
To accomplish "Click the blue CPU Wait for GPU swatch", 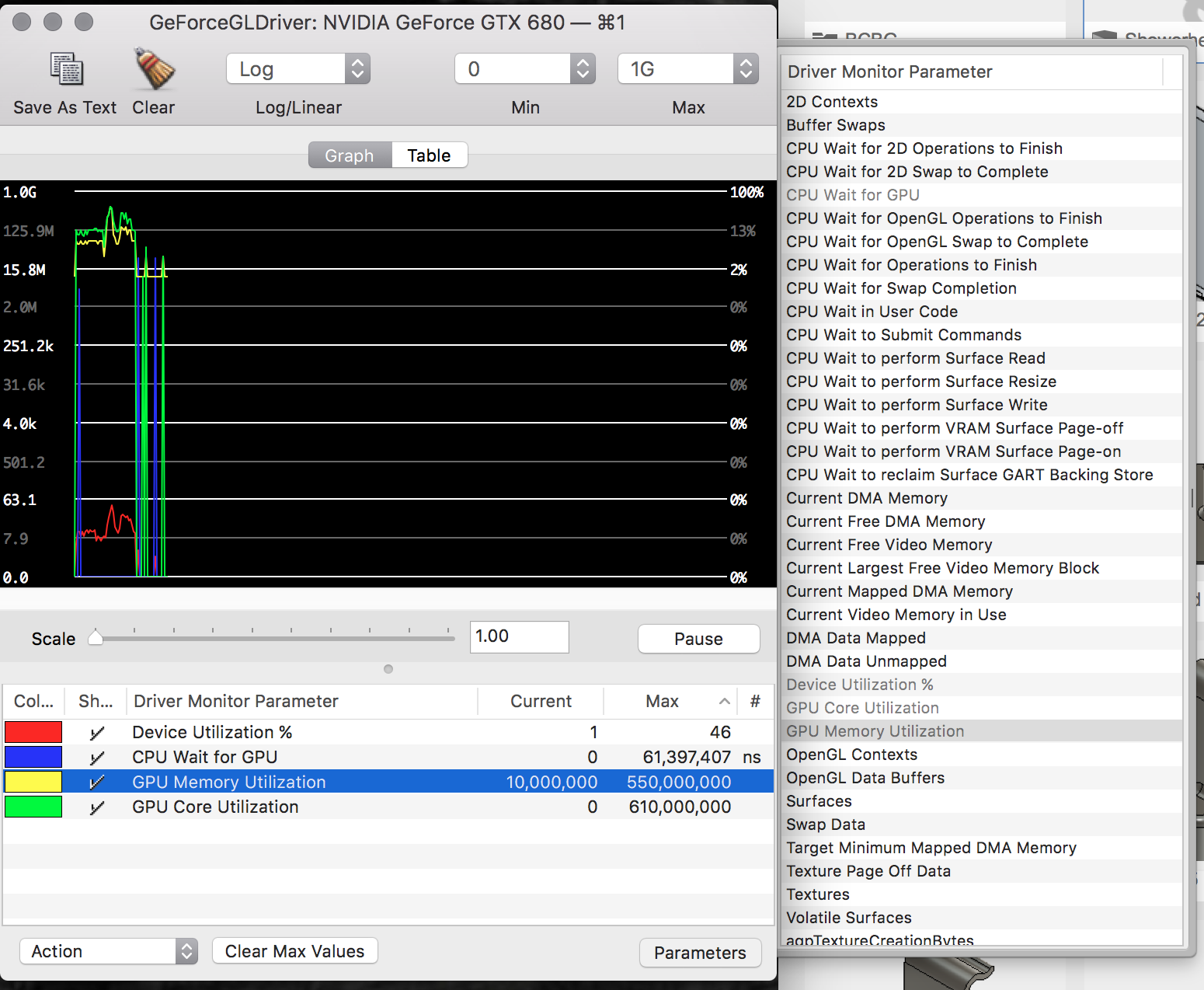I will pyautogui.click(x=33, y=757).
